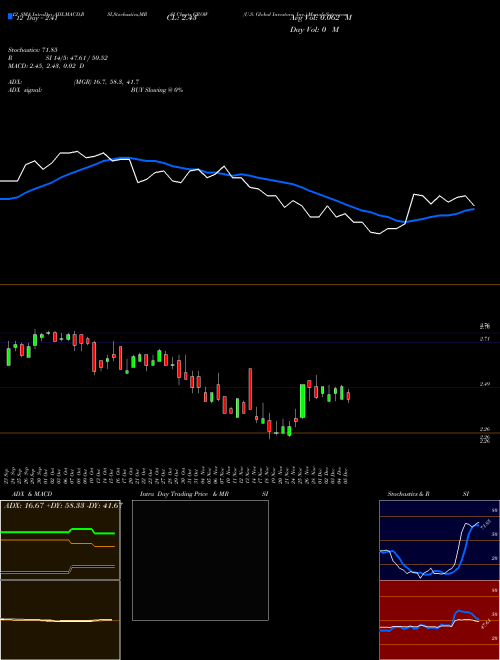This screenshot has width=500, height=660.
Task: Click the tall red candlestick with long upper wick
Action: [x=250, y=389]
